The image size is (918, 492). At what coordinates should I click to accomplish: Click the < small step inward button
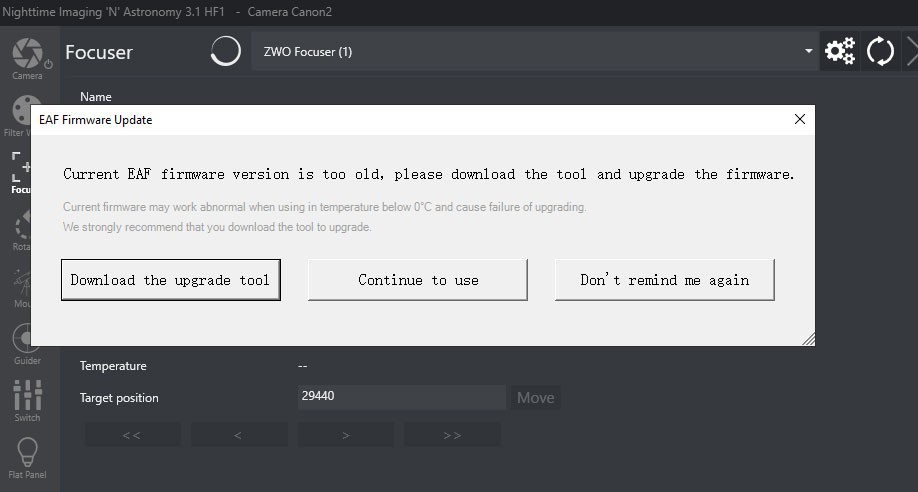238,435
